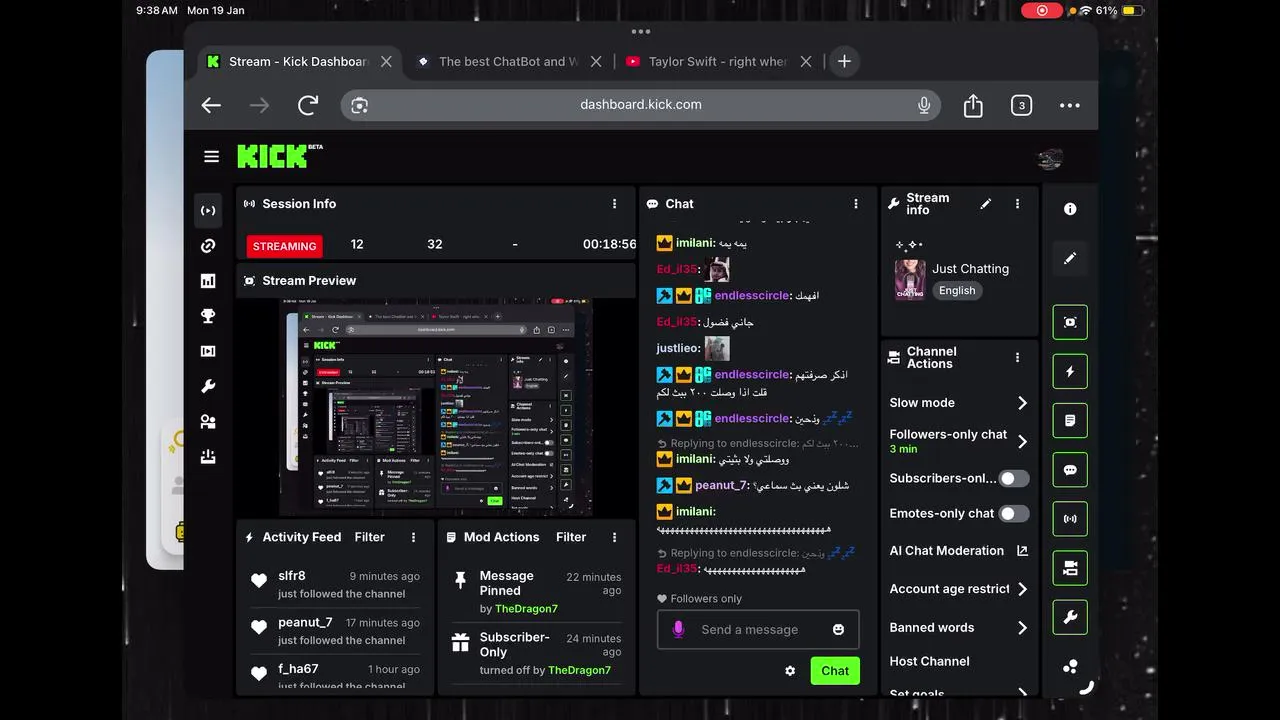The height and width of the screenshot is (720, 1280).
Task: Open a new browser tab with plus
Action: (x=844, y=61)
